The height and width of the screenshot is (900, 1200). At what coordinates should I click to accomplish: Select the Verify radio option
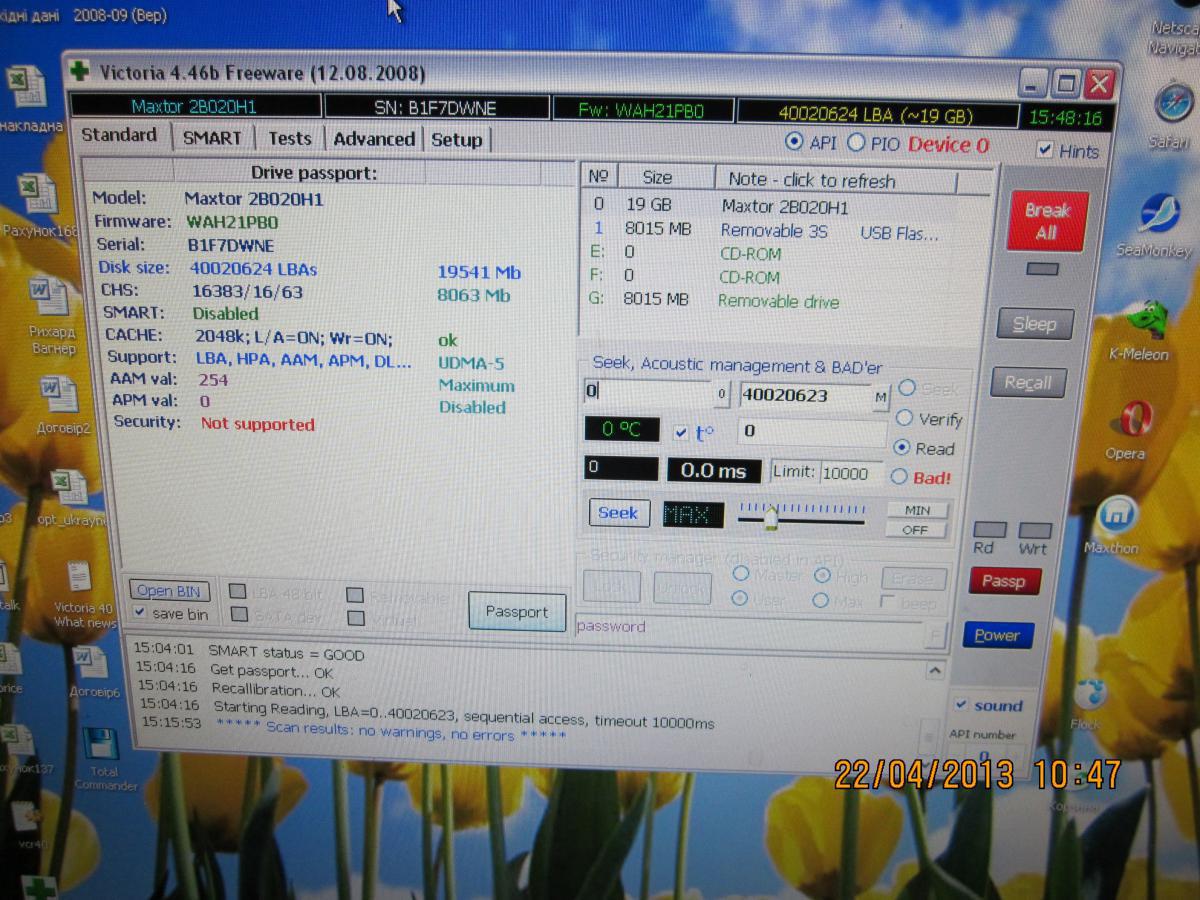pyautogui.click(x=905, y=419)
